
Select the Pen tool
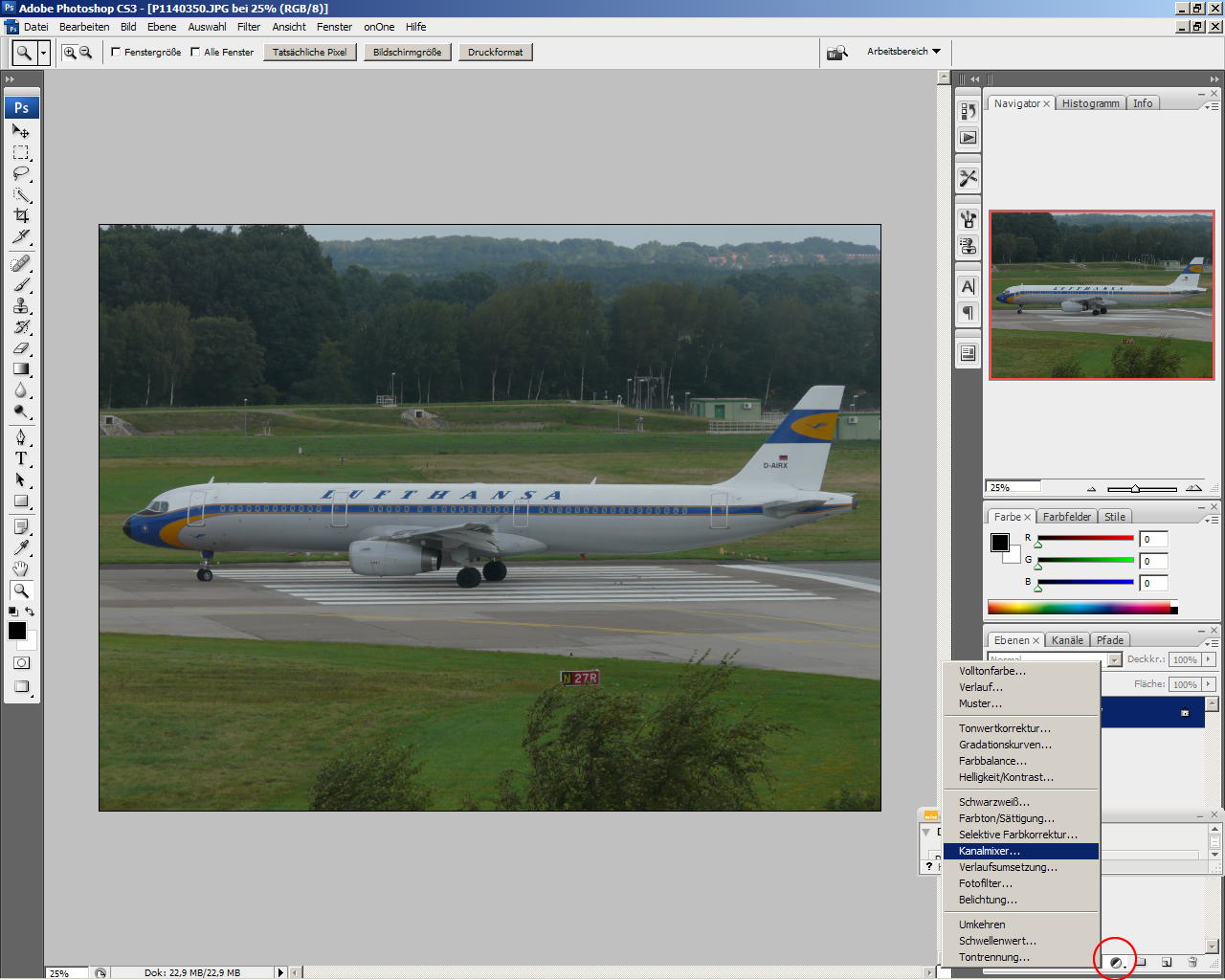(x=21, y=437)
